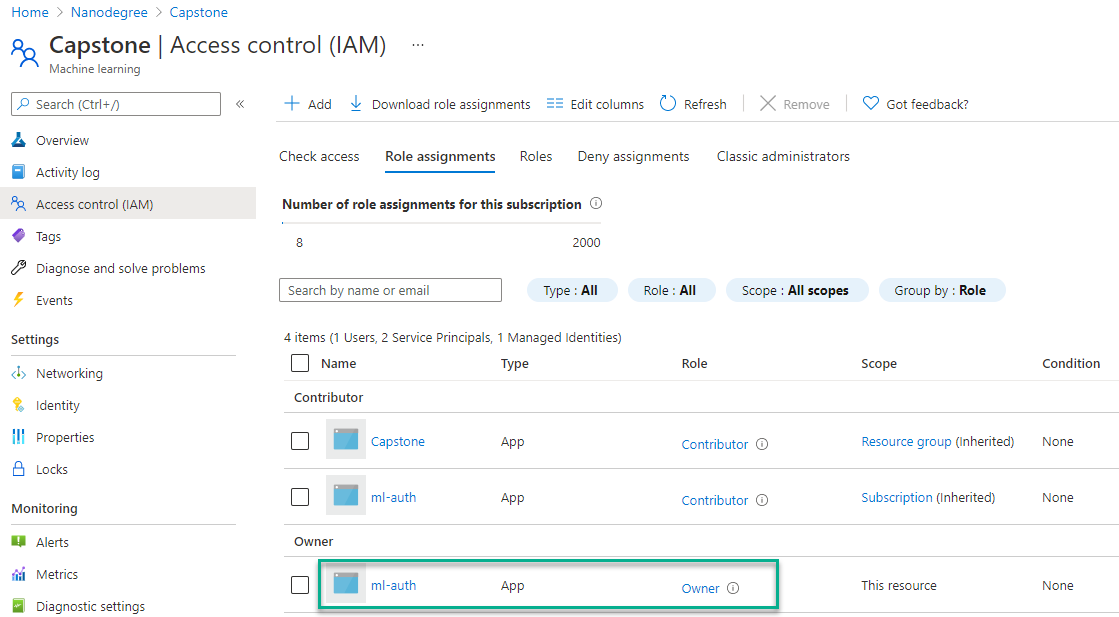Open the Roles tab
Image resolution: width=1119 pixels, height=617 pixels.
pos(536,156)
